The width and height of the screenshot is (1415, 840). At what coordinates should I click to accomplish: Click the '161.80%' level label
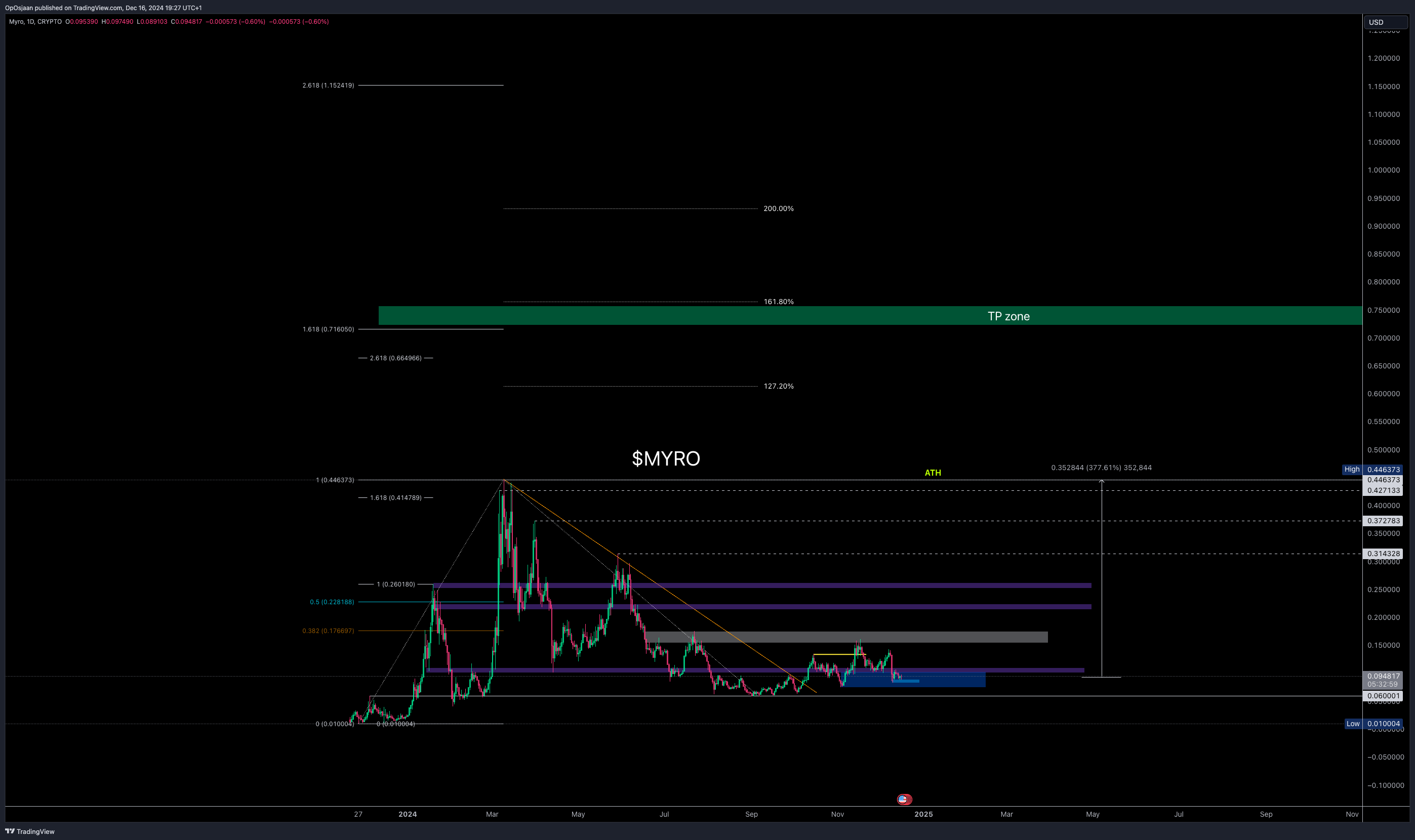click(779, 302)
